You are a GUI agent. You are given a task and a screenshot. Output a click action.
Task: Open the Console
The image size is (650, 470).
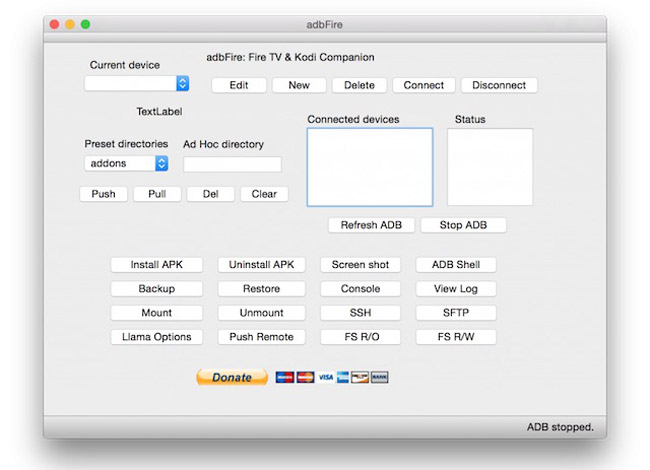[360, 289]
